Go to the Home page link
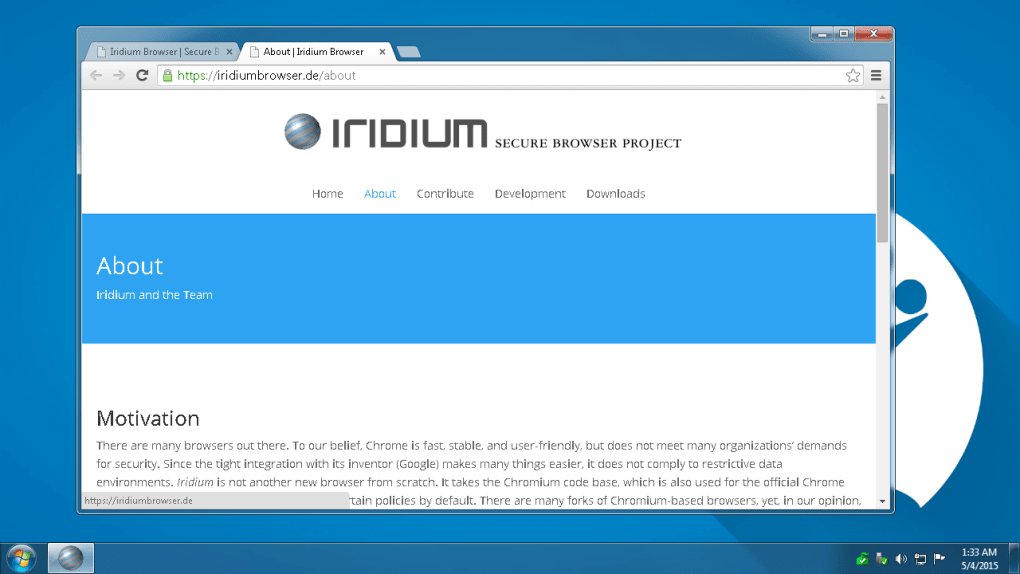The width and height of the screenshot is (1020, 574). (x=327, y=194)
